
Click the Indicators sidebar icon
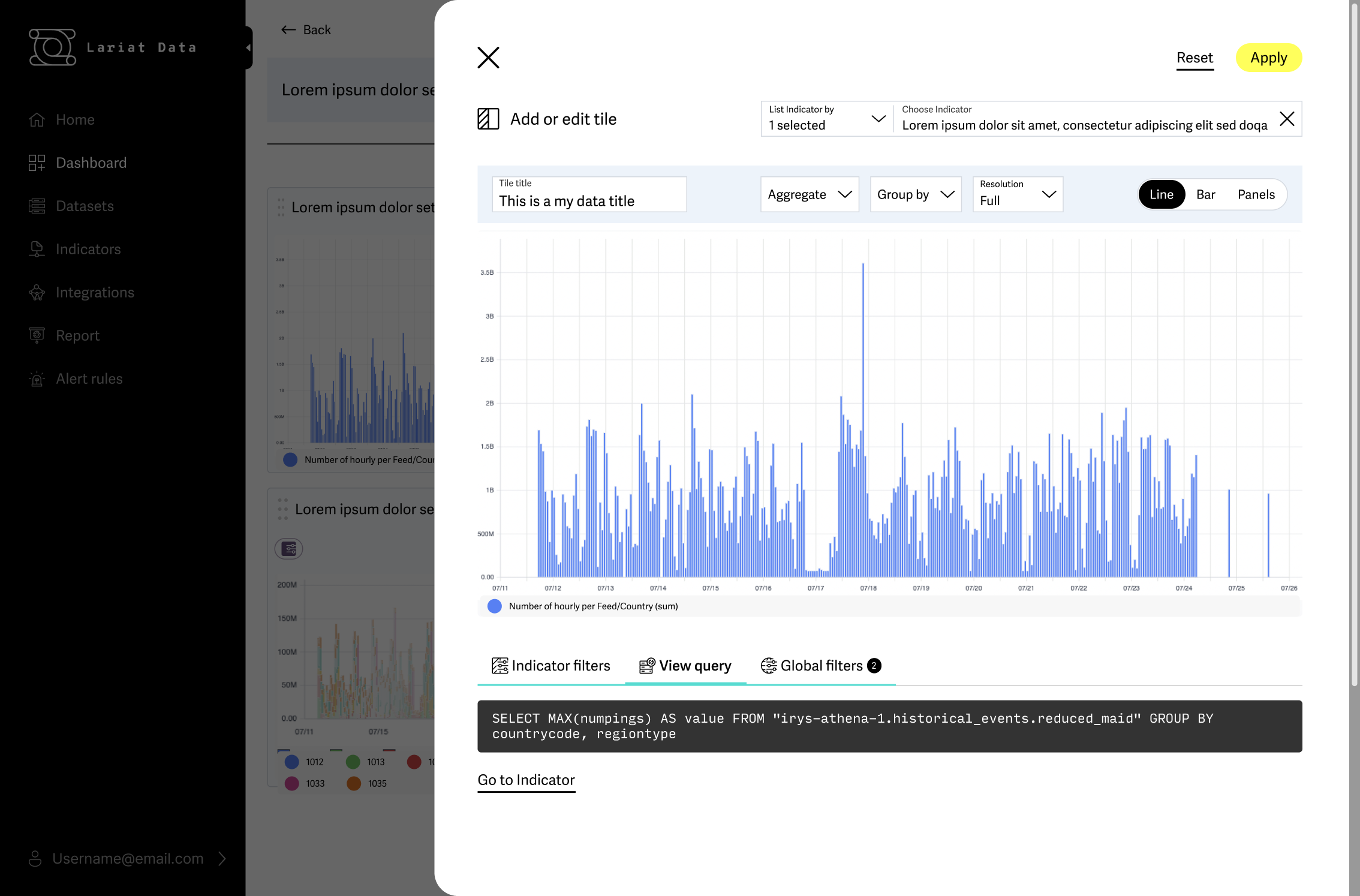click(x=37, y=249)
